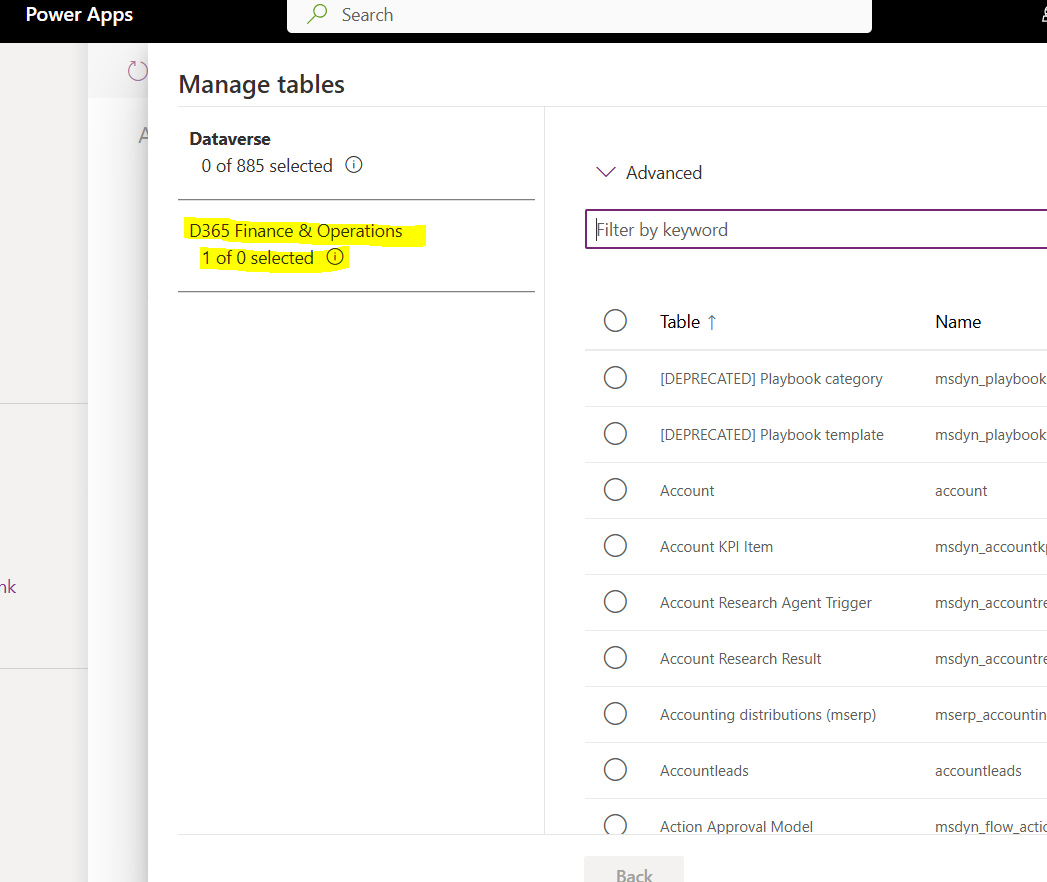Click the refresh icon left of Manage tables
The height and width of the screenshot is (882, 1047).
coord(138,71)
